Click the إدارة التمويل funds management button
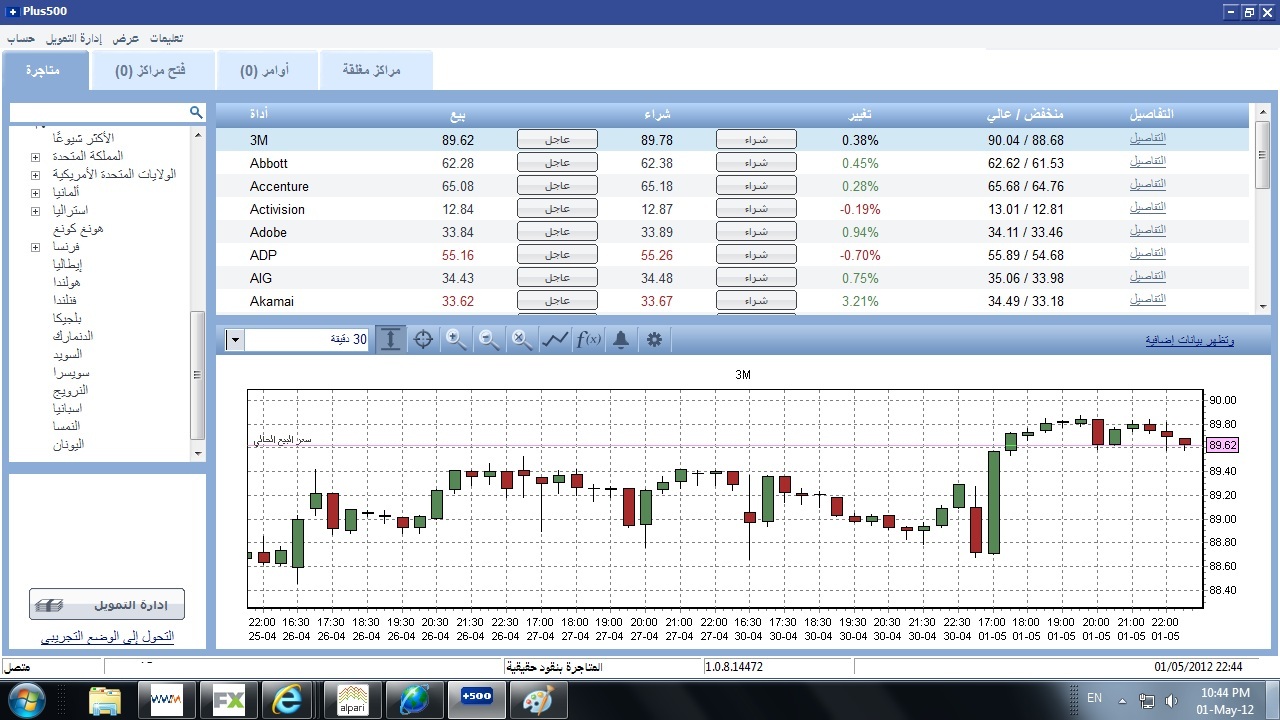The width and height of the screenshot is (1280, 720). click(107, 604)
